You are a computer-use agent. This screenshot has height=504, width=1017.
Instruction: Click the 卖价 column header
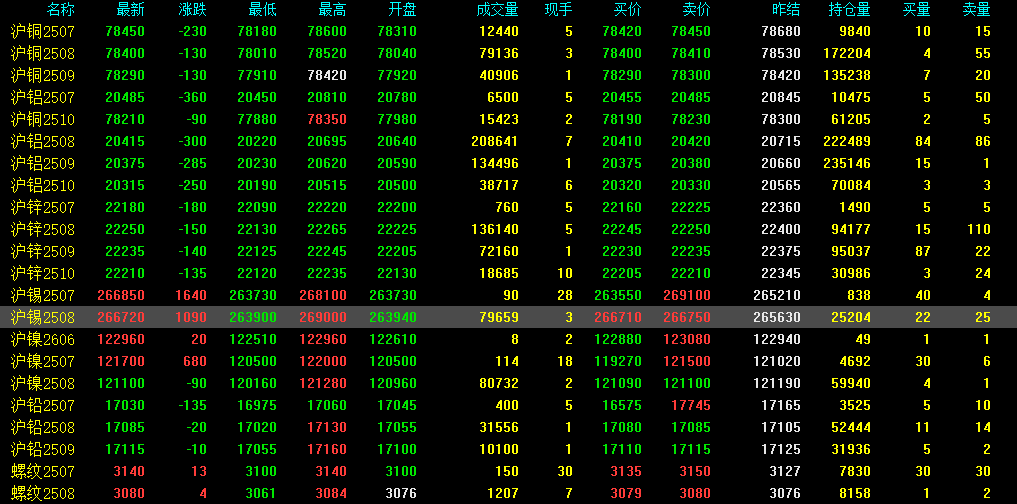[x=697, y=10]
